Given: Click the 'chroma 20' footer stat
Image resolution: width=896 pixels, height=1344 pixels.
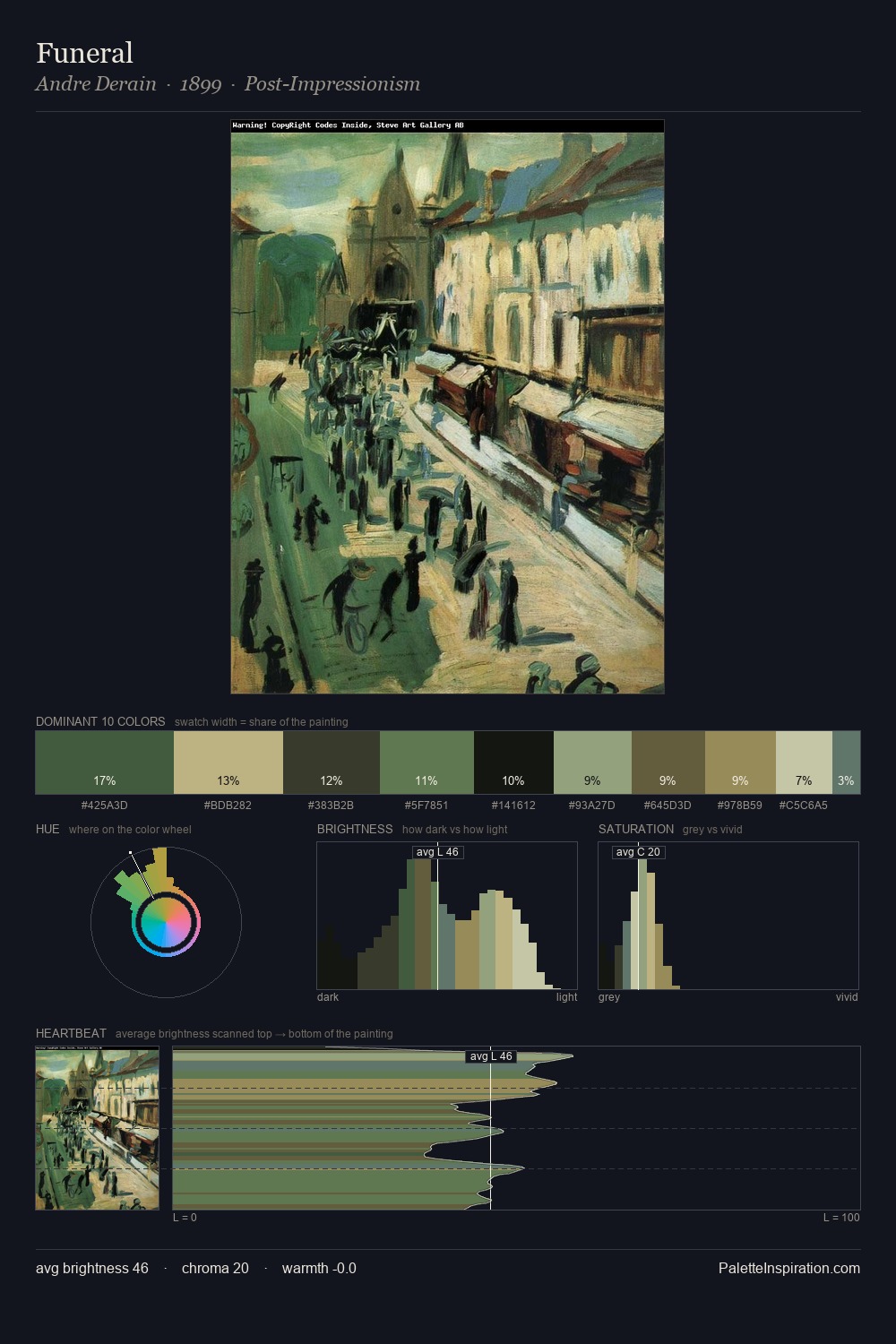Looking at the screenshot, I should pyautogui.click(x=215, y=1269).
